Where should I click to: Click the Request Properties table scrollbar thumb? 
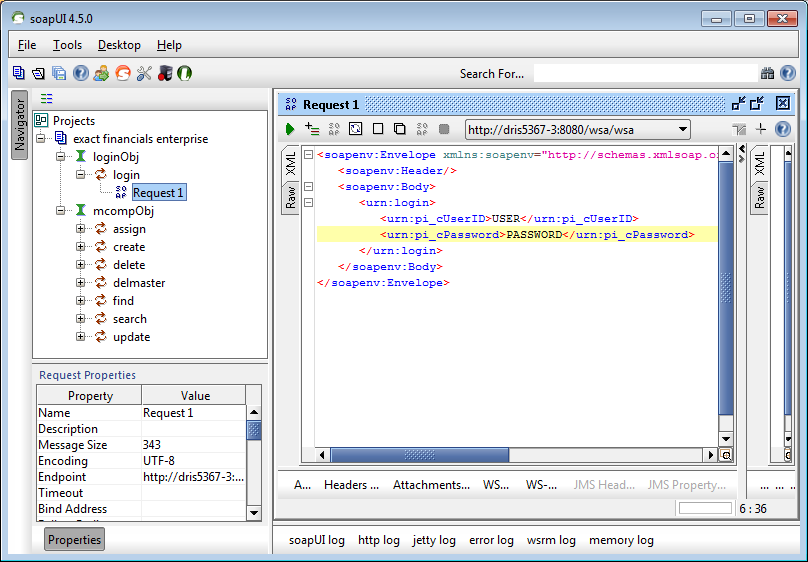(x=254, y=430)
